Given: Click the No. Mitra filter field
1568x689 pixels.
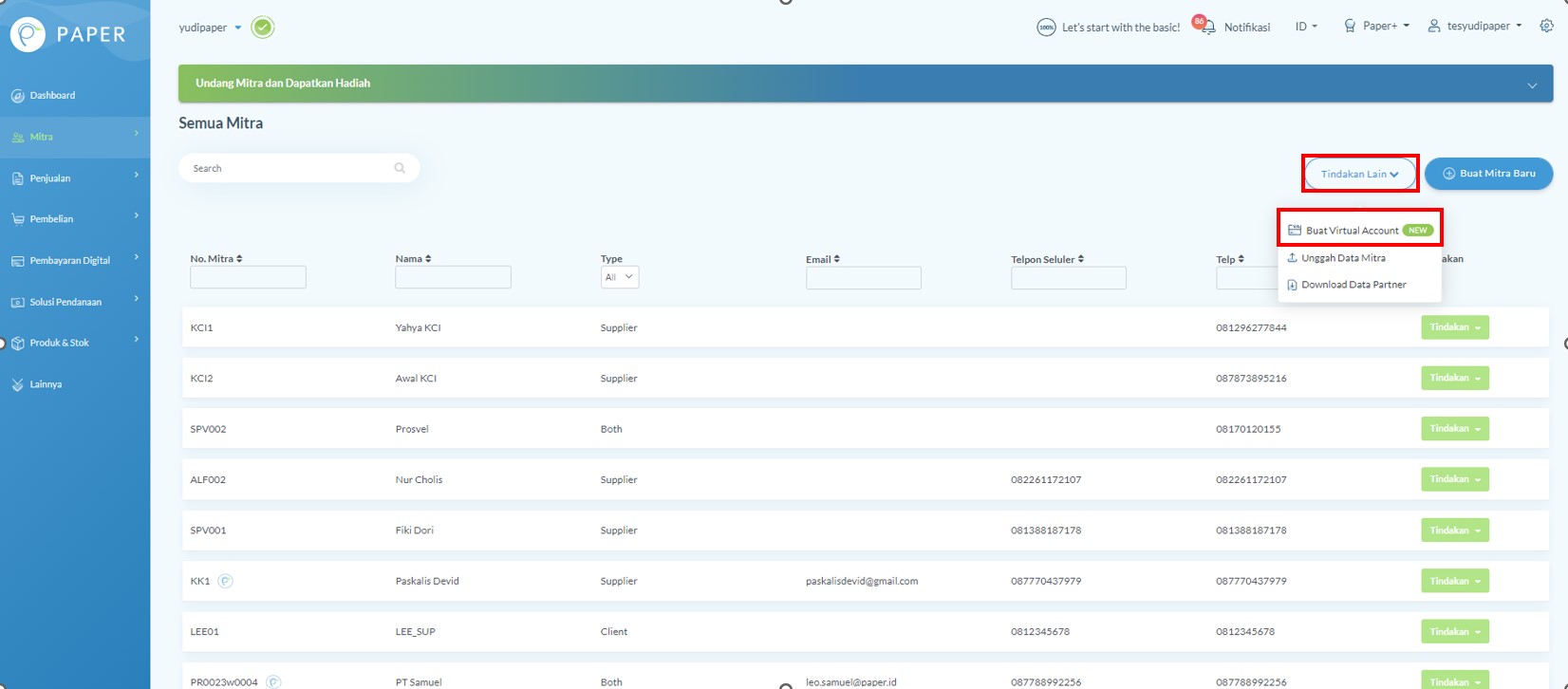Looking at the screenshot, I should [x=248, y=277].
